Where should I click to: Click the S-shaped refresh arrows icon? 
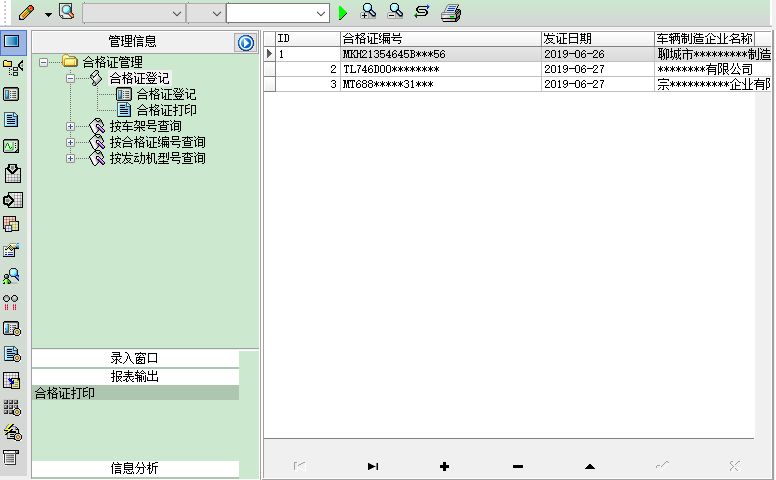[x=422, y=11]
